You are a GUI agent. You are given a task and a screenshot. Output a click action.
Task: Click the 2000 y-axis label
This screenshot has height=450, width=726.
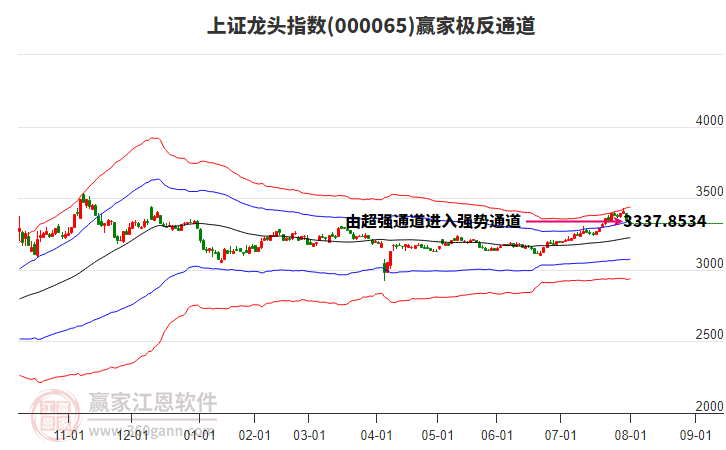(709, 406)
